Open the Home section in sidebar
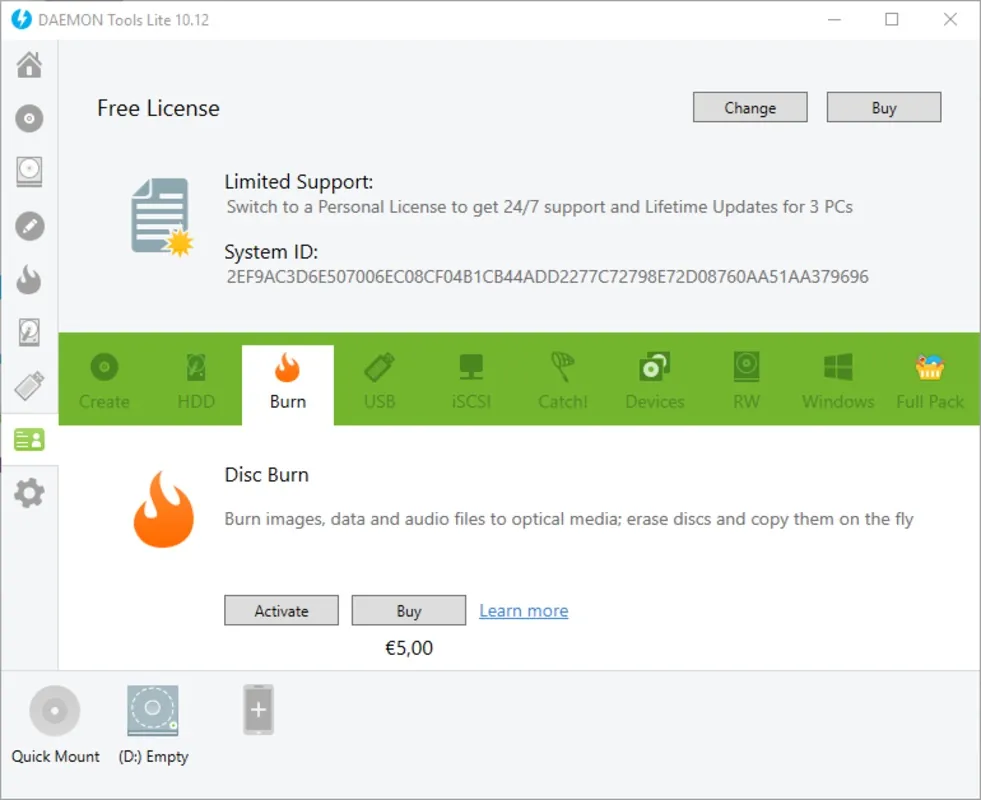The width and height of the screenshot is (981, 800). 29,64
